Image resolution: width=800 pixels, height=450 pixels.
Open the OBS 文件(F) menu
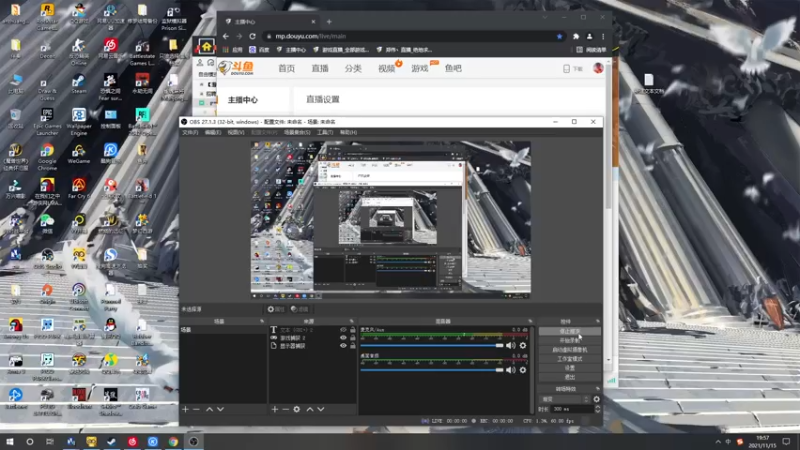click(190, 132)
